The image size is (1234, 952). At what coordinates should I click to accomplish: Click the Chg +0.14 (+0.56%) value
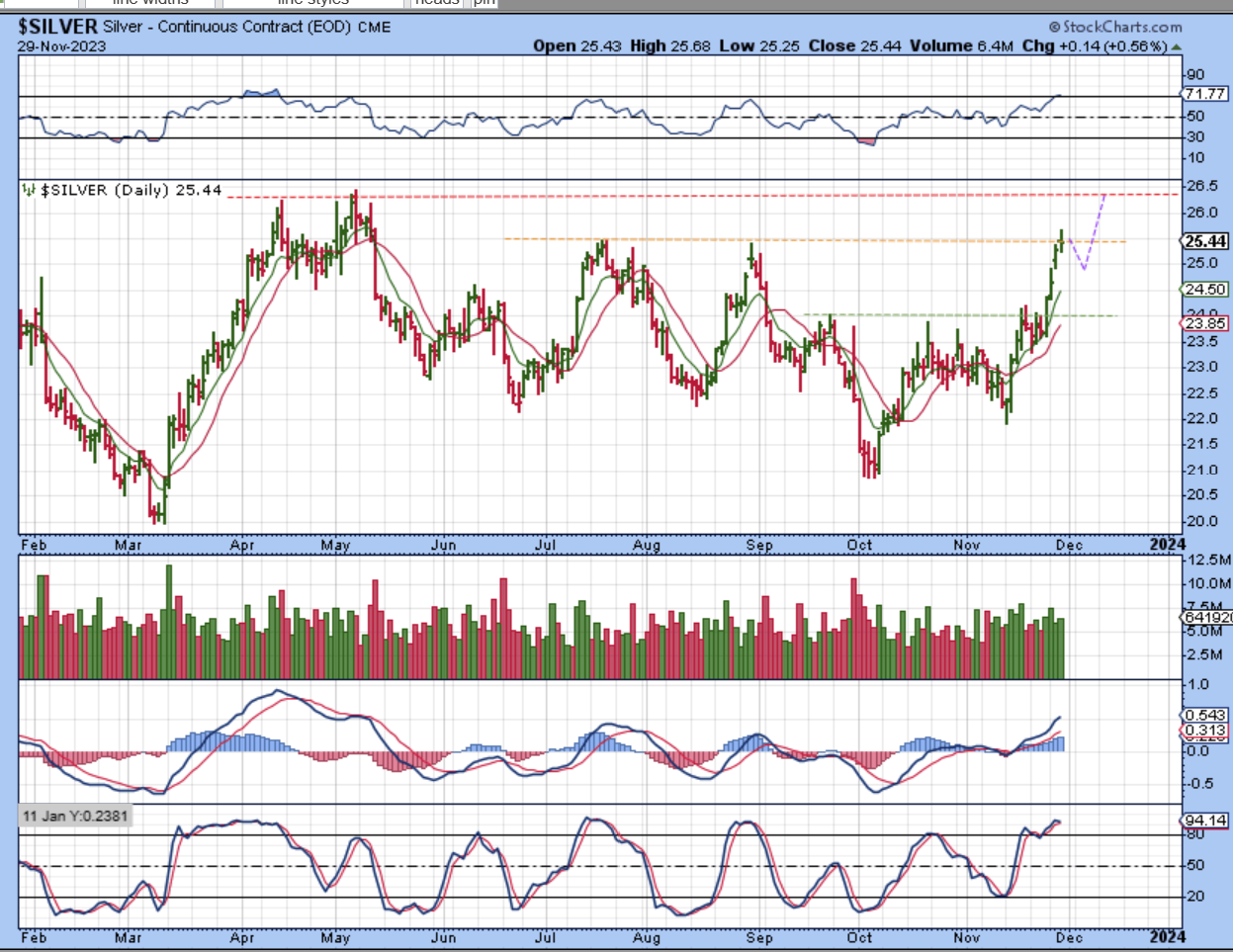point(1095,45)
